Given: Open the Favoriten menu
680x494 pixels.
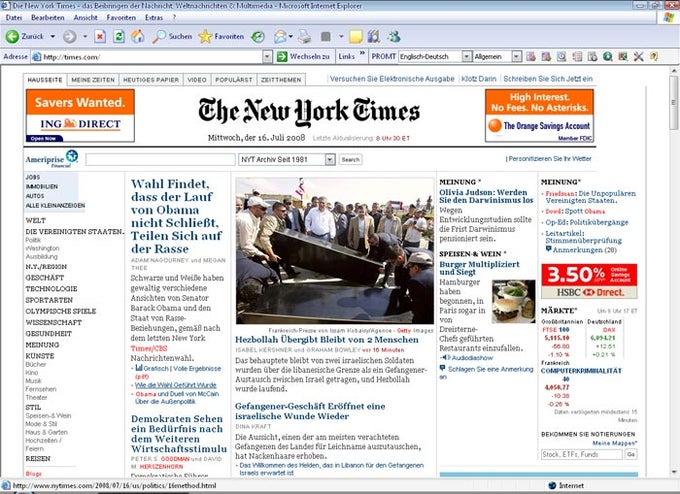Looking at the screenshot, I should 121,18.
